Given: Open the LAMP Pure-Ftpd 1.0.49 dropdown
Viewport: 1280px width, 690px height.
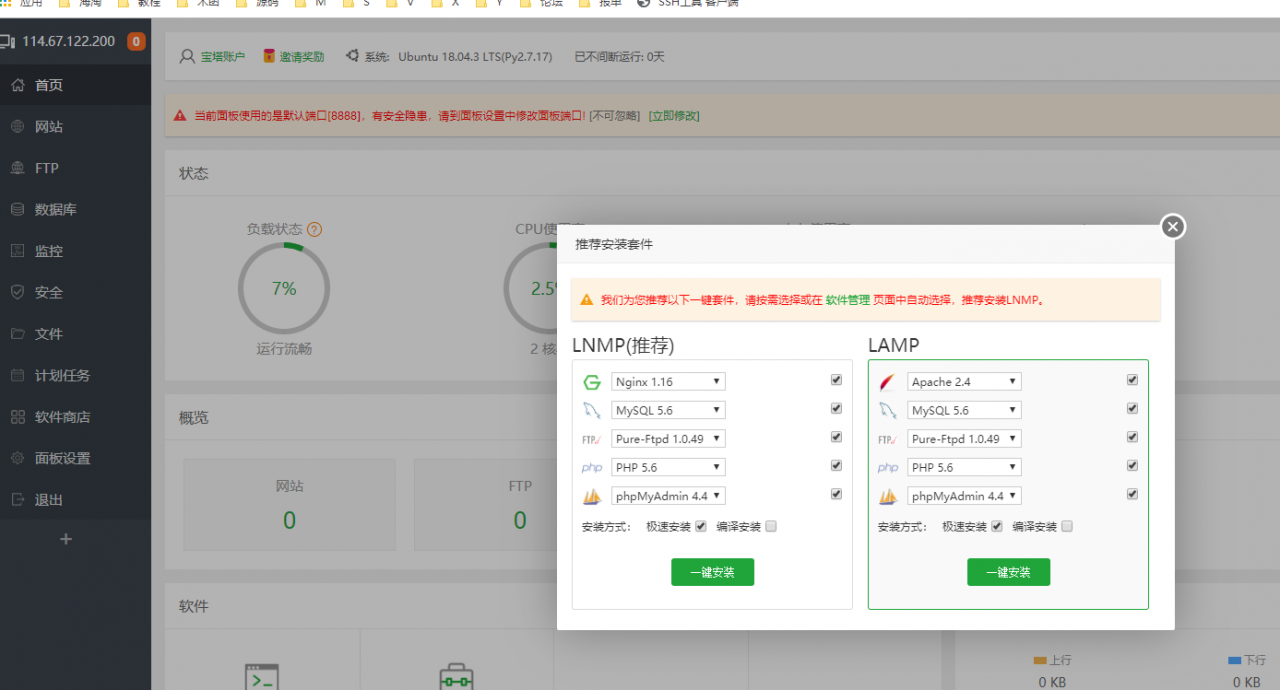Looking at the screenshot, I should 965,439.
